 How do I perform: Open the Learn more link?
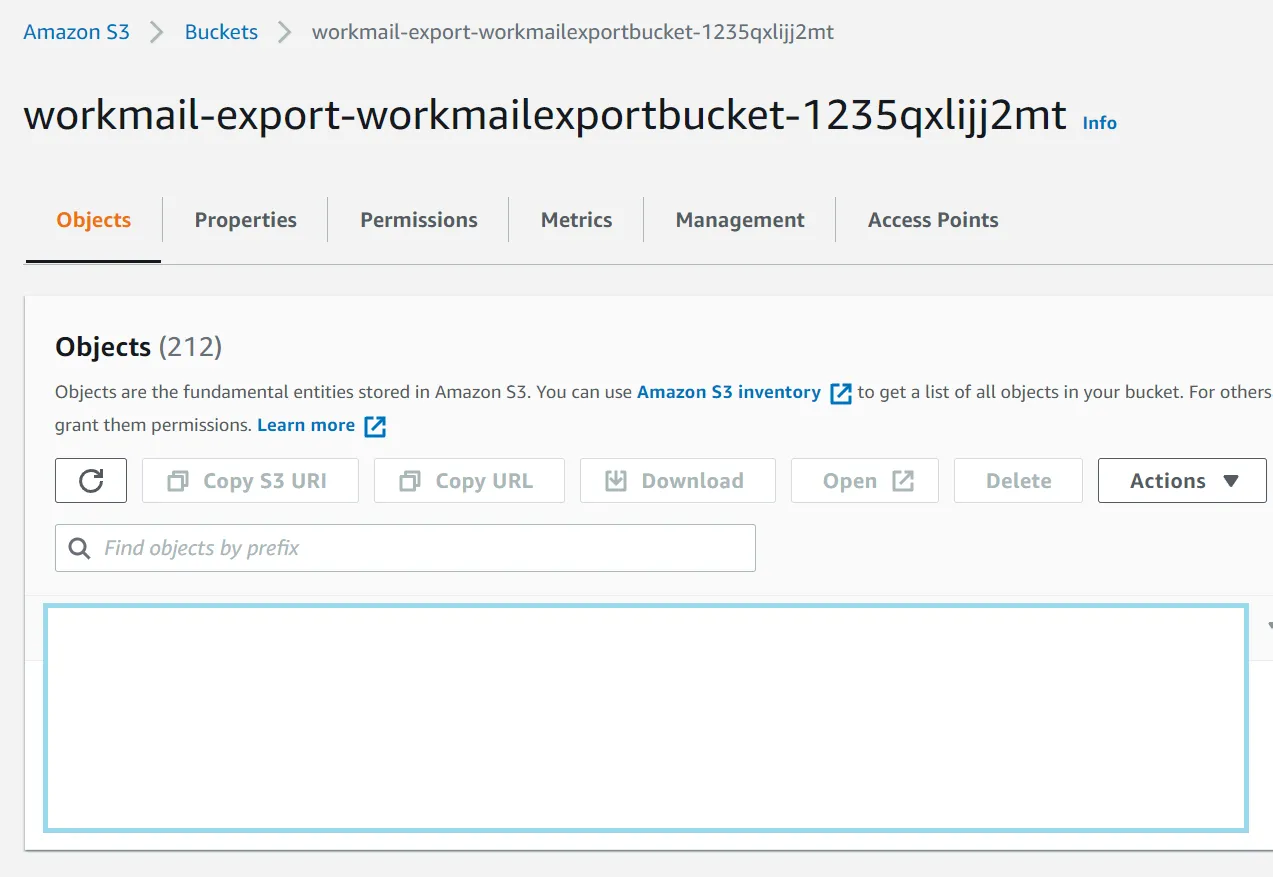(x=306, y=425)
